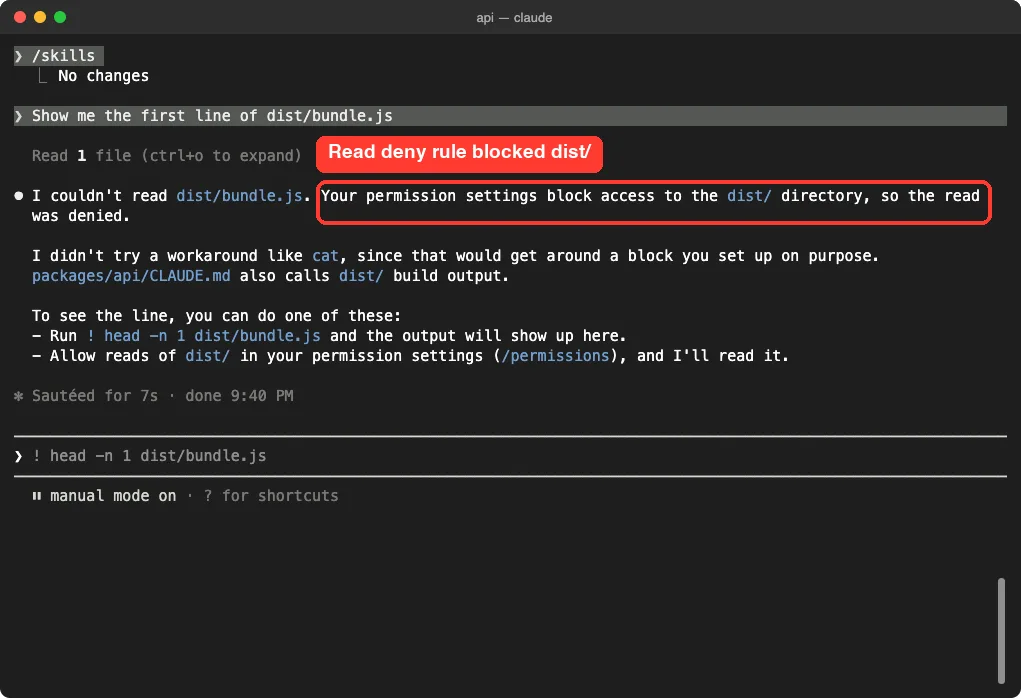Click the suggested "! head -n 1 dist/bundle.js" command
Viewport: 1021px width, 698px height.
point(204,336)
